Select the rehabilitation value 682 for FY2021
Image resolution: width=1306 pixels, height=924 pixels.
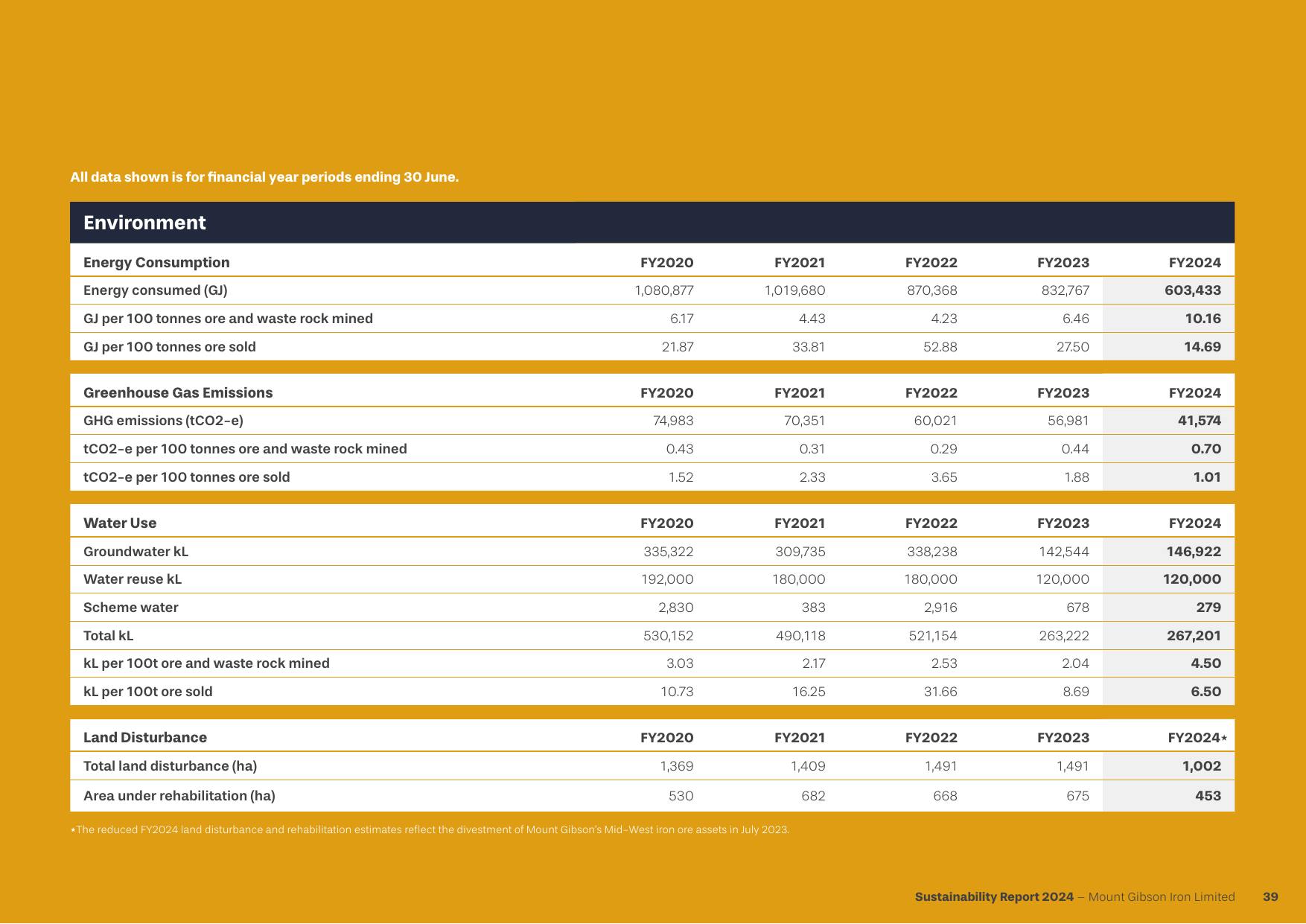813,796
